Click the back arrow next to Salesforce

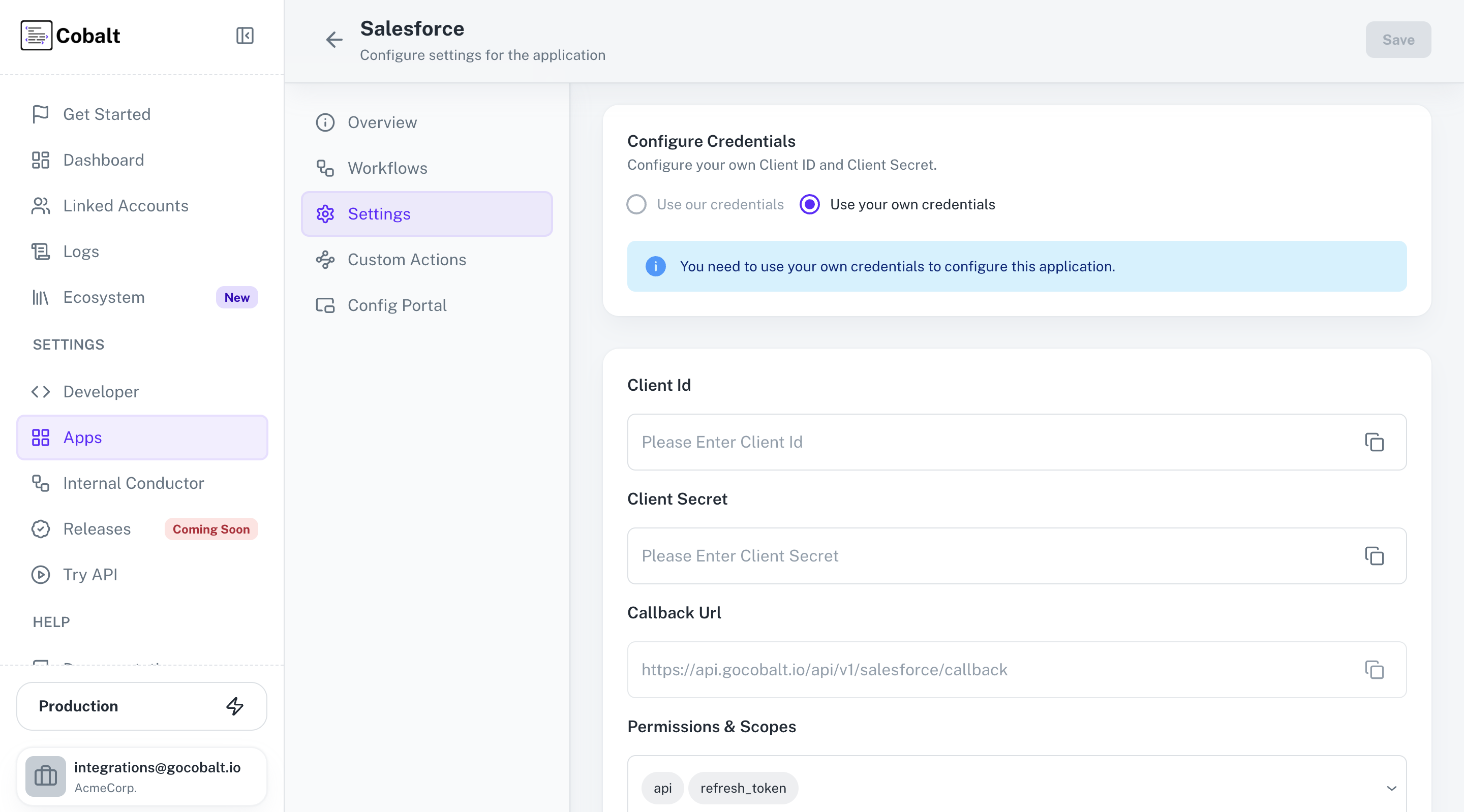(334, 39)
